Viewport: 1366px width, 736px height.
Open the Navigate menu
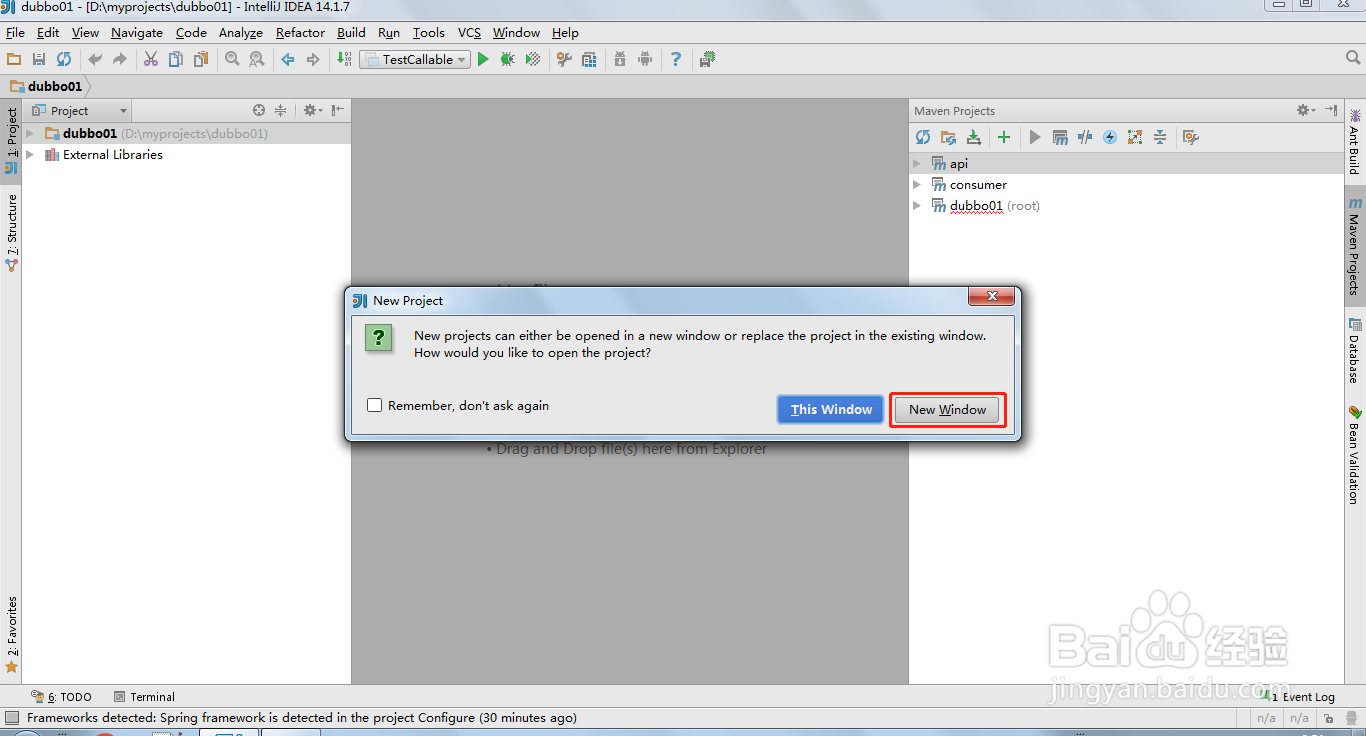coord(137,33)
